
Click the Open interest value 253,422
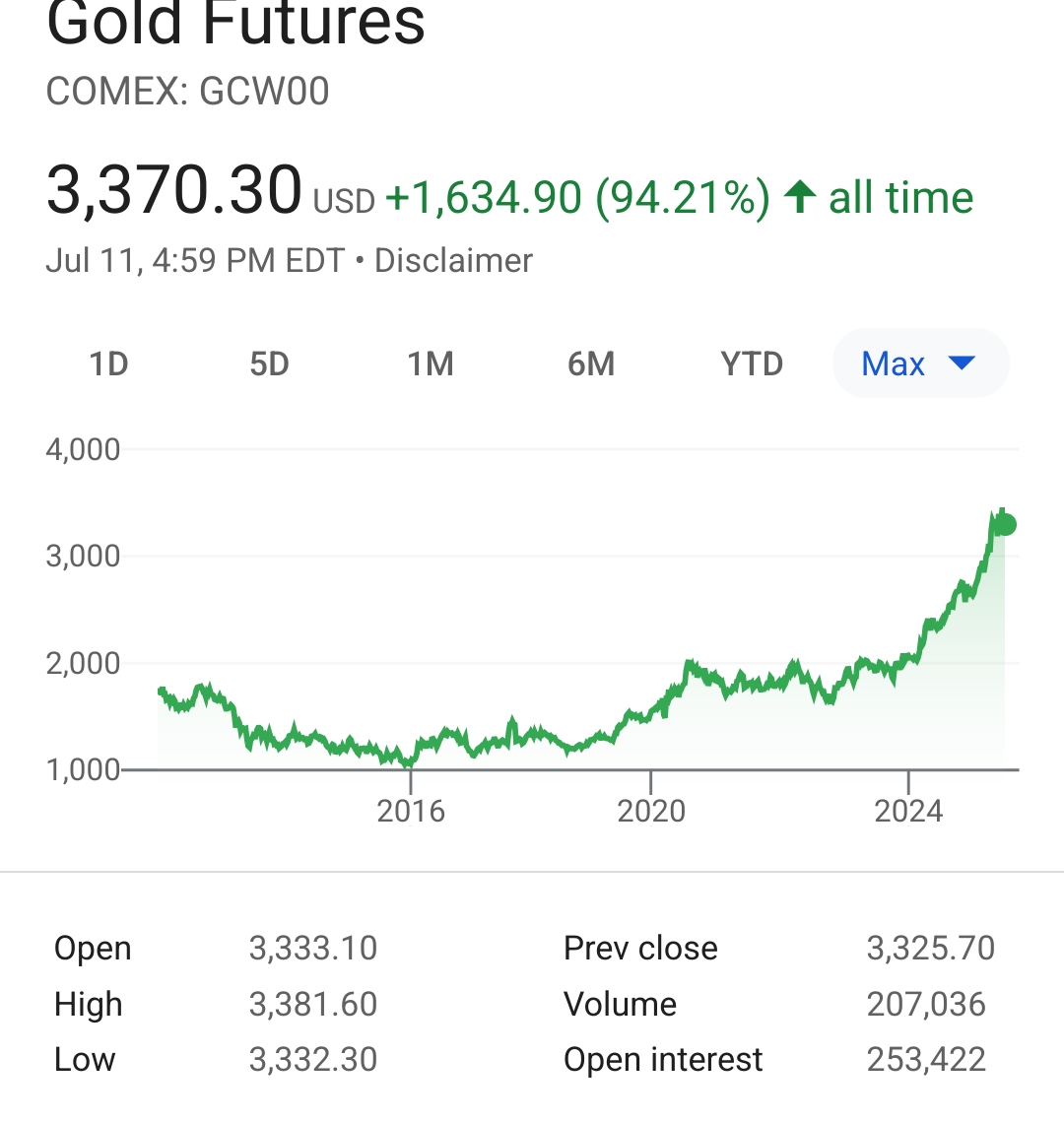click(926, 1060)
